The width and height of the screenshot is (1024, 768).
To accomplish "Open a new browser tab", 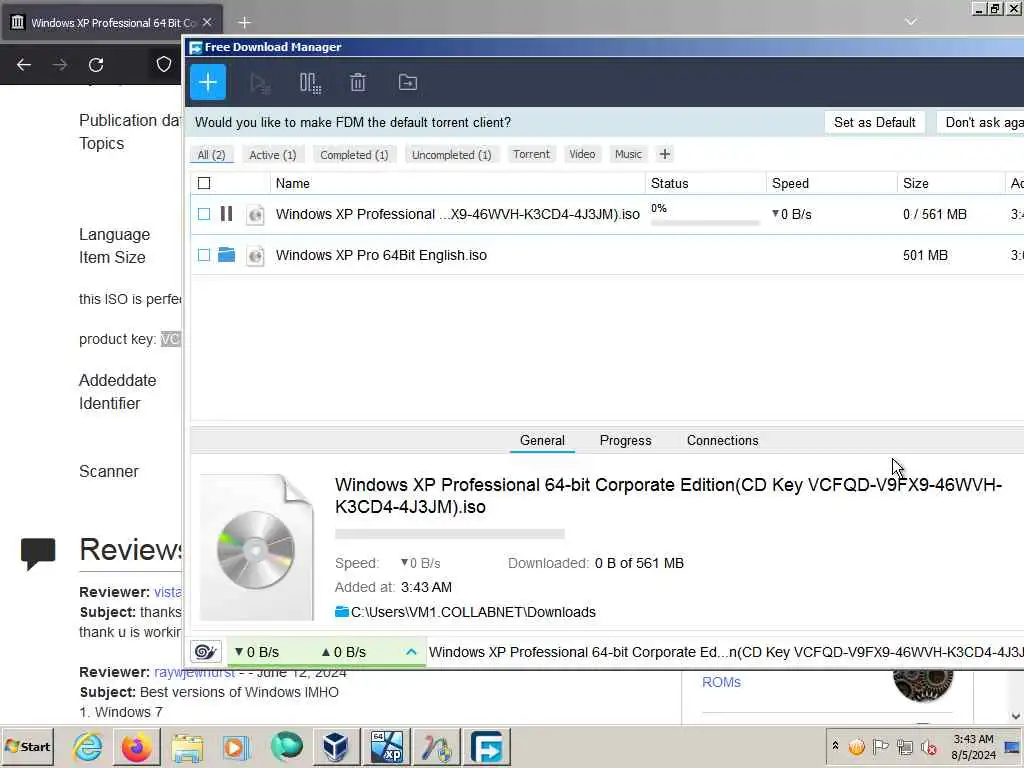I will pyautogui.click(x=244, y=22).
